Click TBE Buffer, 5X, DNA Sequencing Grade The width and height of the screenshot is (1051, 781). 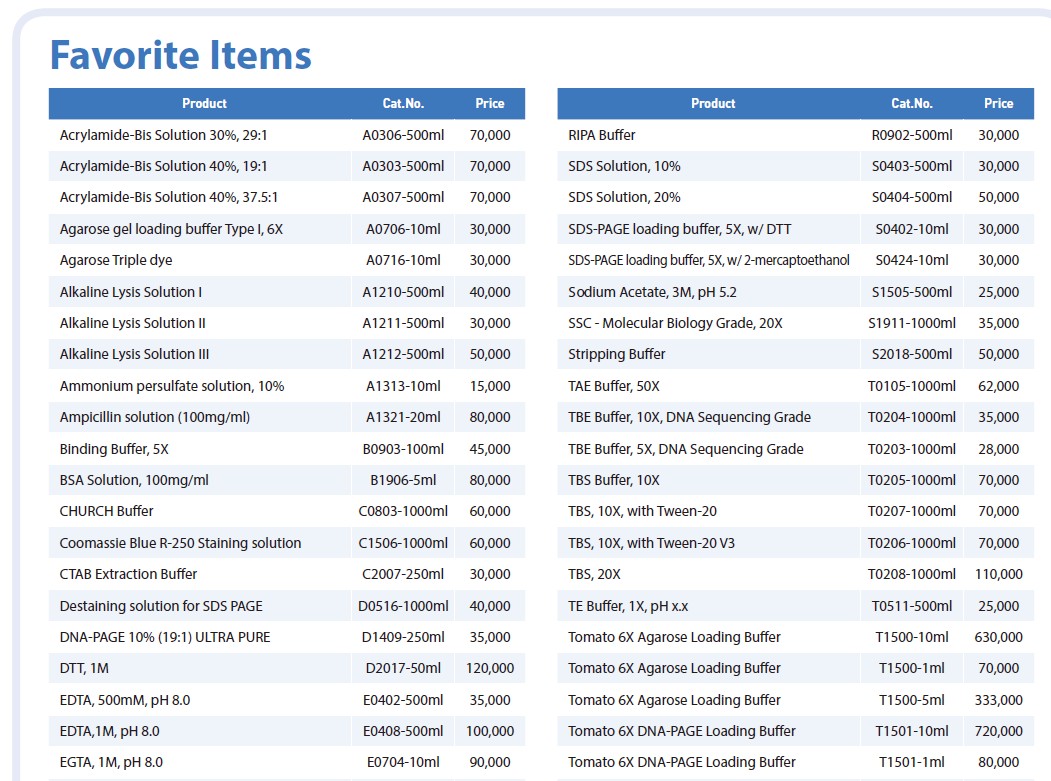point(686,449)
